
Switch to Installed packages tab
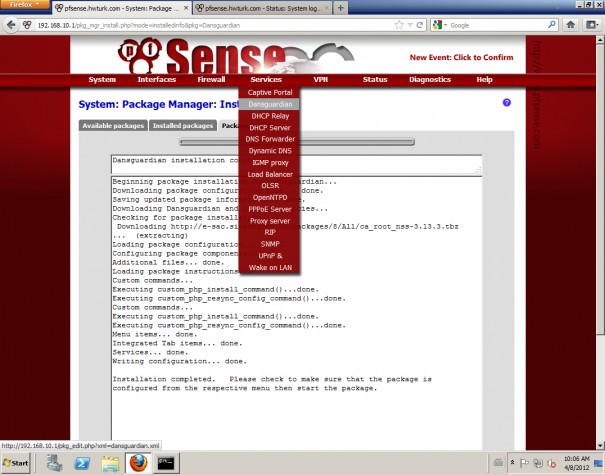[183, 125]
